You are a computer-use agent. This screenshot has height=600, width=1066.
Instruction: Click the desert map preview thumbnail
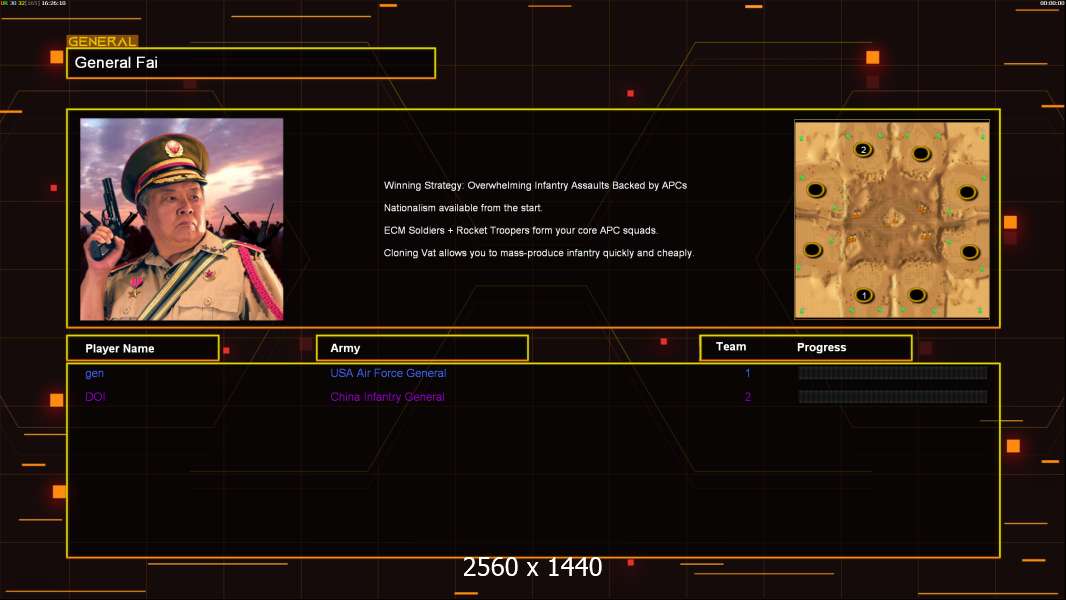892,219
